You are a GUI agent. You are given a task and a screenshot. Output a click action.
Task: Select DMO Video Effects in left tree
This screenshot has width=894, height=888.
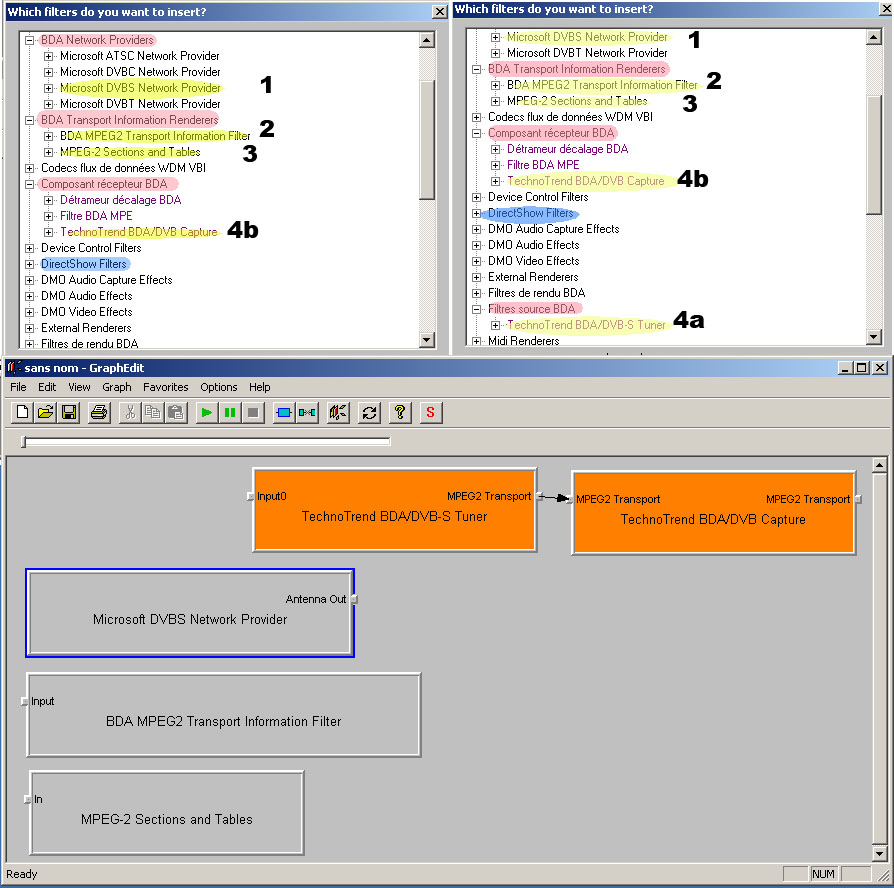coord(87,312)
